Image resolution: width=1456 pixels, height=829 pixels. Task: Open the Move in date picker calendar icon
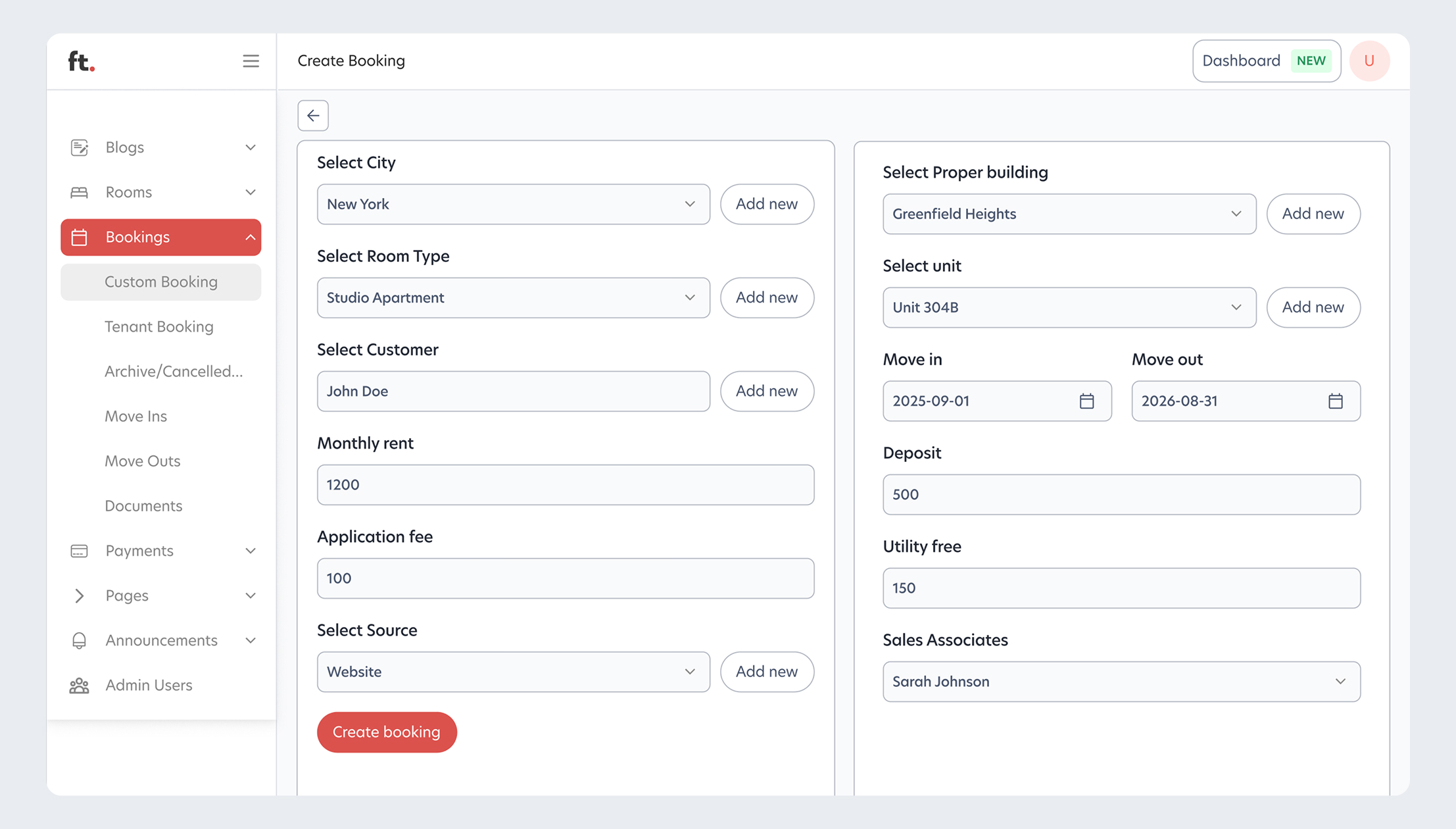pyautogui.click(x=1088, y=401)
